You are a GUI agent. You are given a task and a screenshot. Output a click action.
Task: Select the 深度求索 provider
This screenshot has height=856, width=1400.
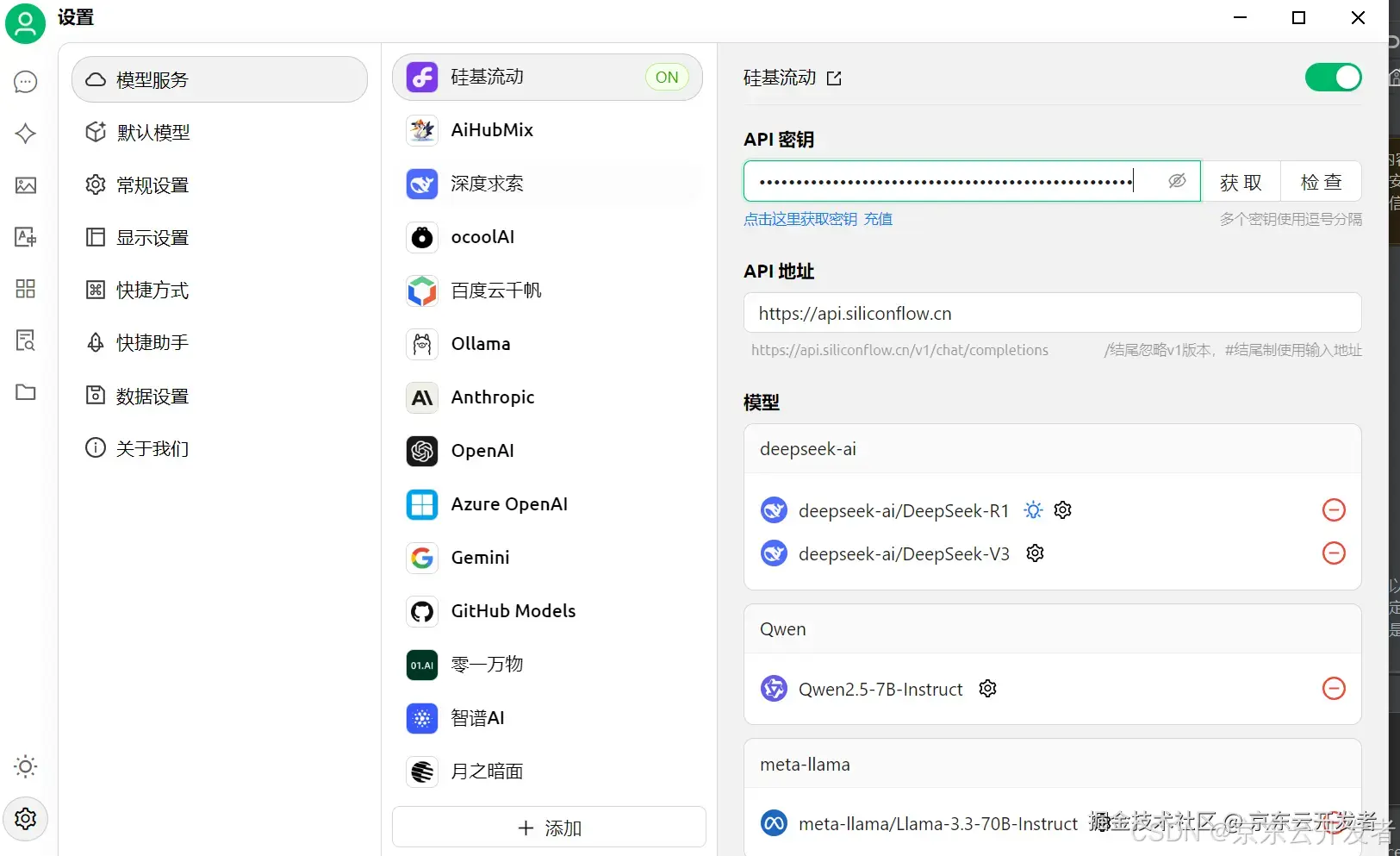(548, 184)
